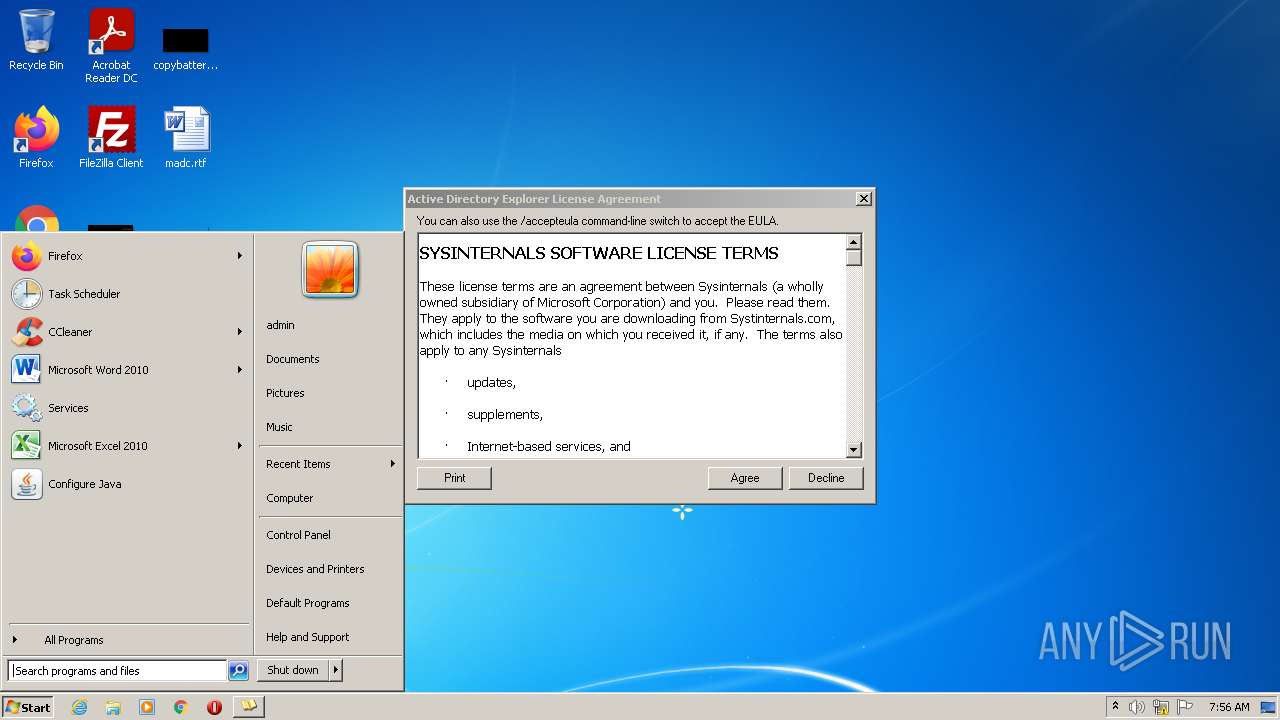Click the Task Scheduler clock icon
Image resolution: width=1280 pixels, height=720 pixels.
(x=27, y=294)
